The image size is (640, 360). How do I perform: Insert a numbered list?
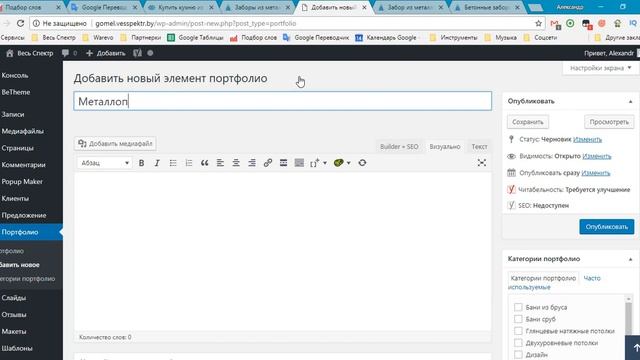tap(189, 163)
